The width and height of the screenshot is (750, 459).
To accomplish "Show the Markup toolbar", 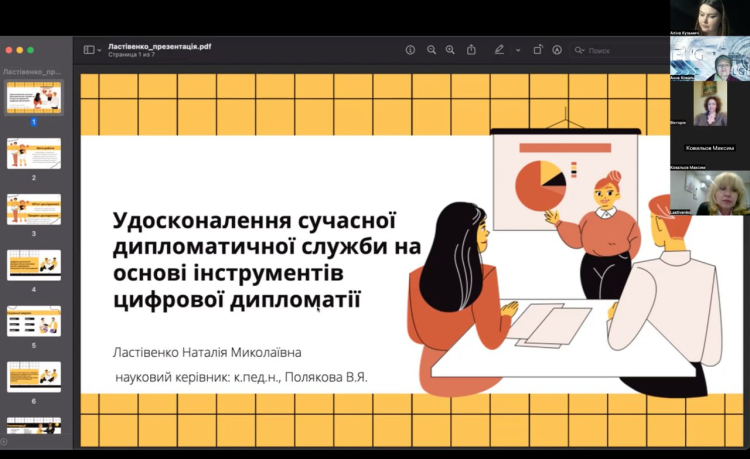I will pyautogui.click(x=556, y=50).
